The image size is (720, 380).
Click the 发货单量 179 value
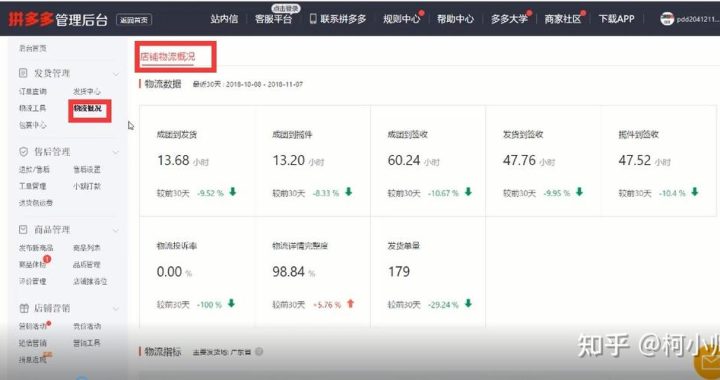399,272
